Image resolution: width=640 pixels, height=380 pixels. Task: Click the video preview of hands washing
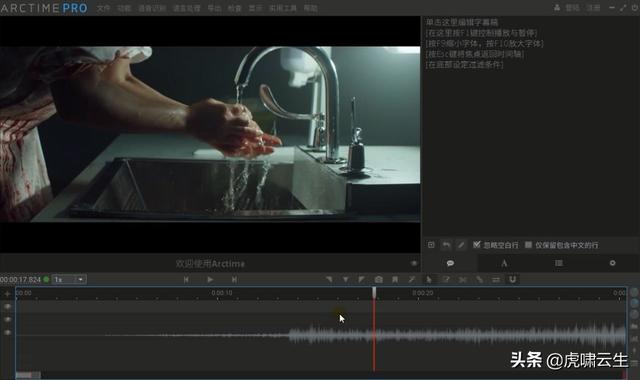210,134
